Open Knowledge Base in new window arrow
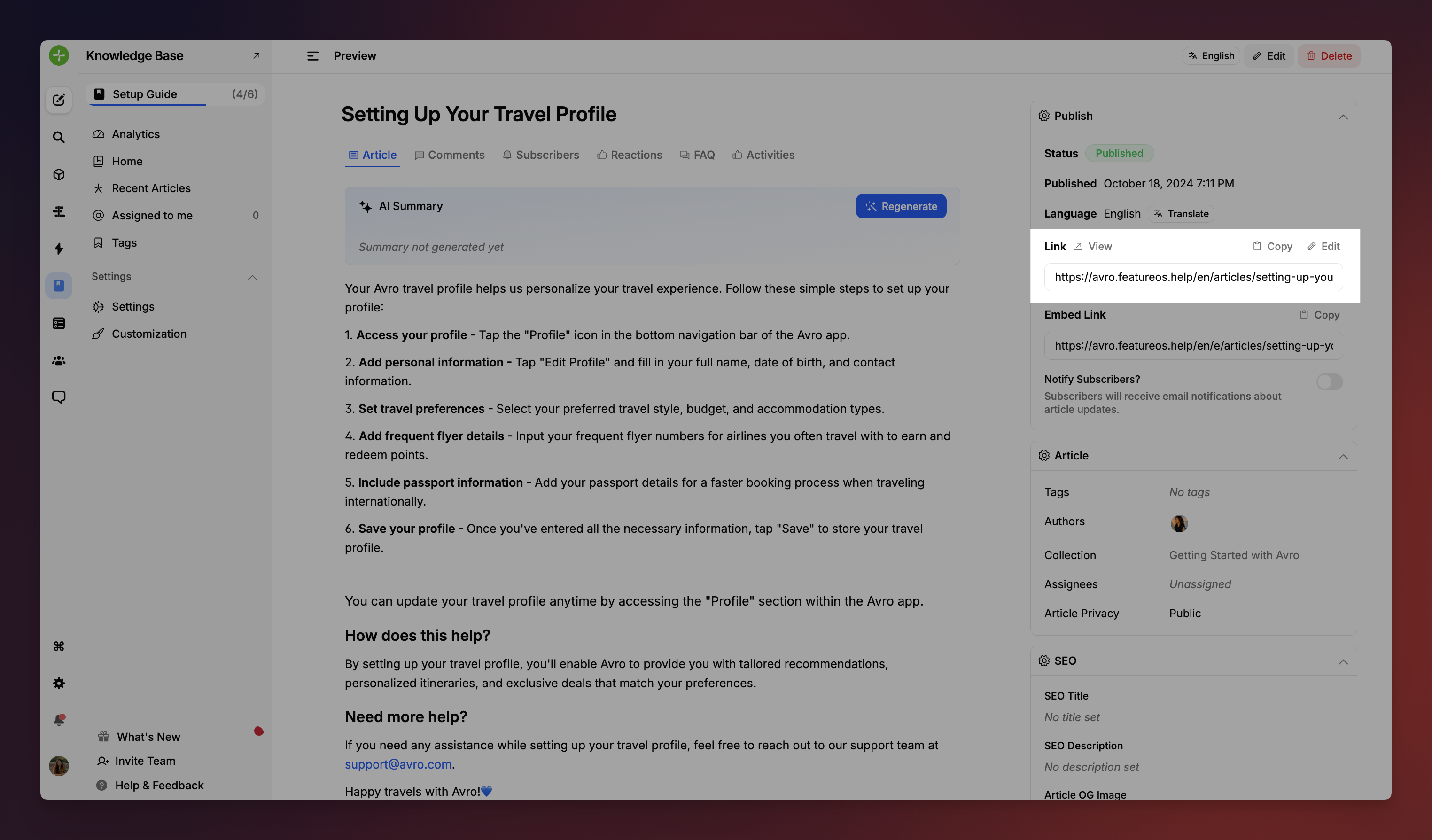Viewport: 1432px width, 840px height. tap(256, 56)
